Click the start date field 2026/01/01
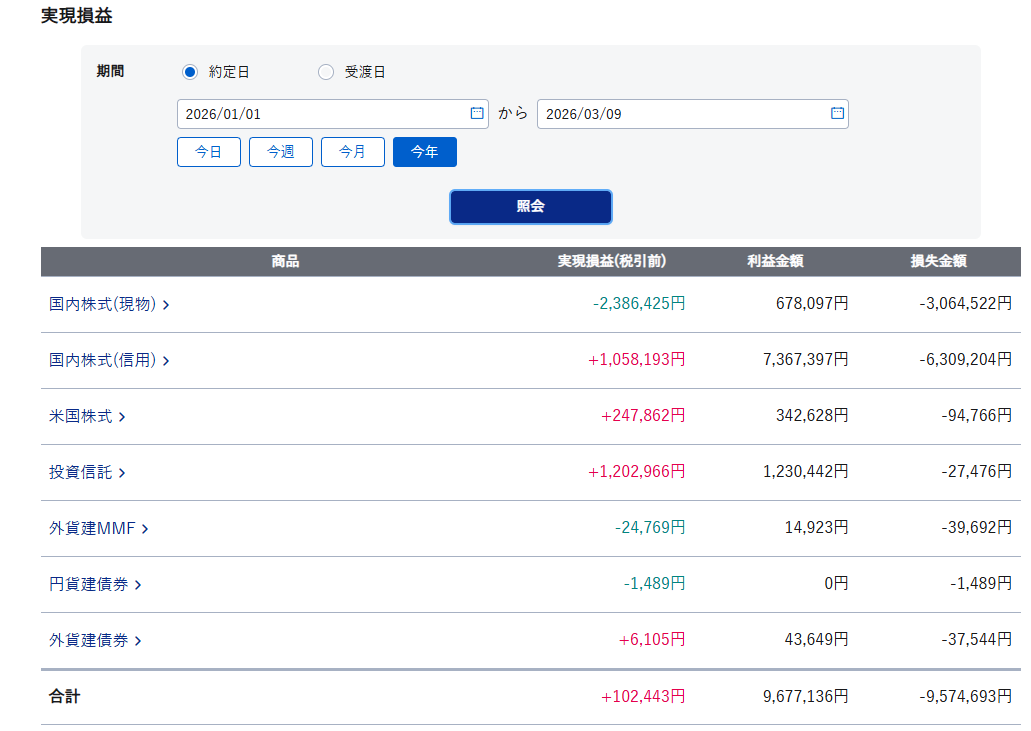This screenshot has height=731, width=1031. pos(320,114)
